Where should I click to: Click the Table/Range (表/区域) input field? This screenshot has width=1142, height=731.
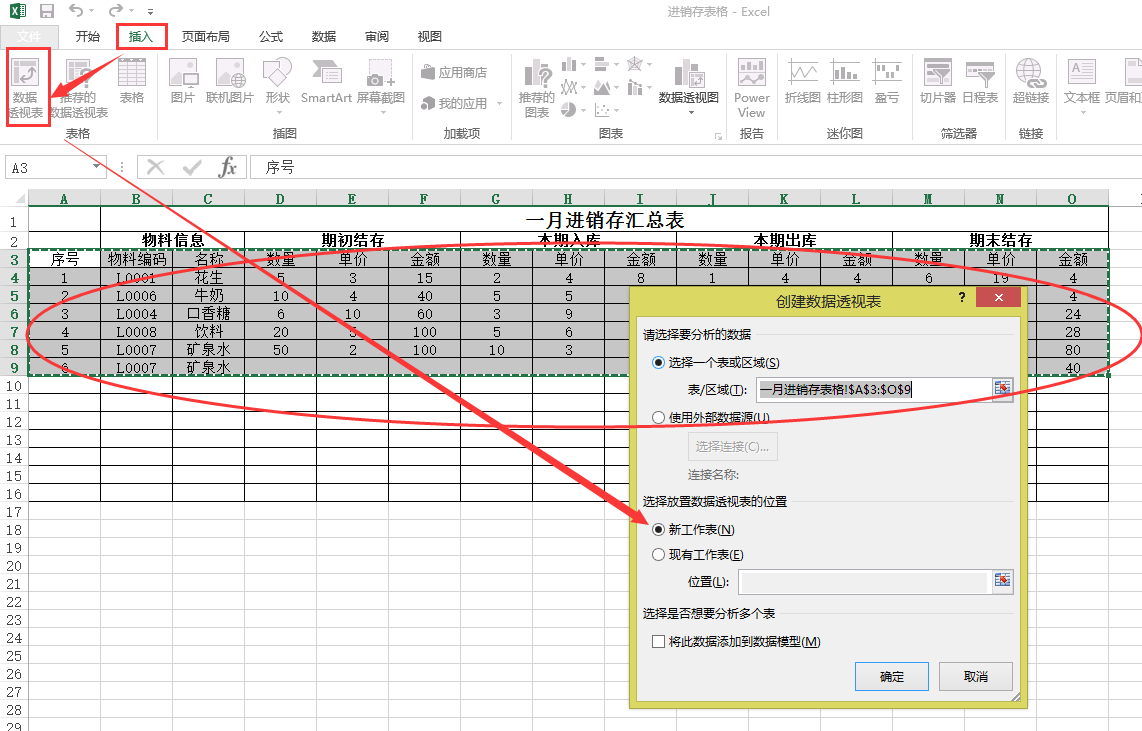(871, 390)
